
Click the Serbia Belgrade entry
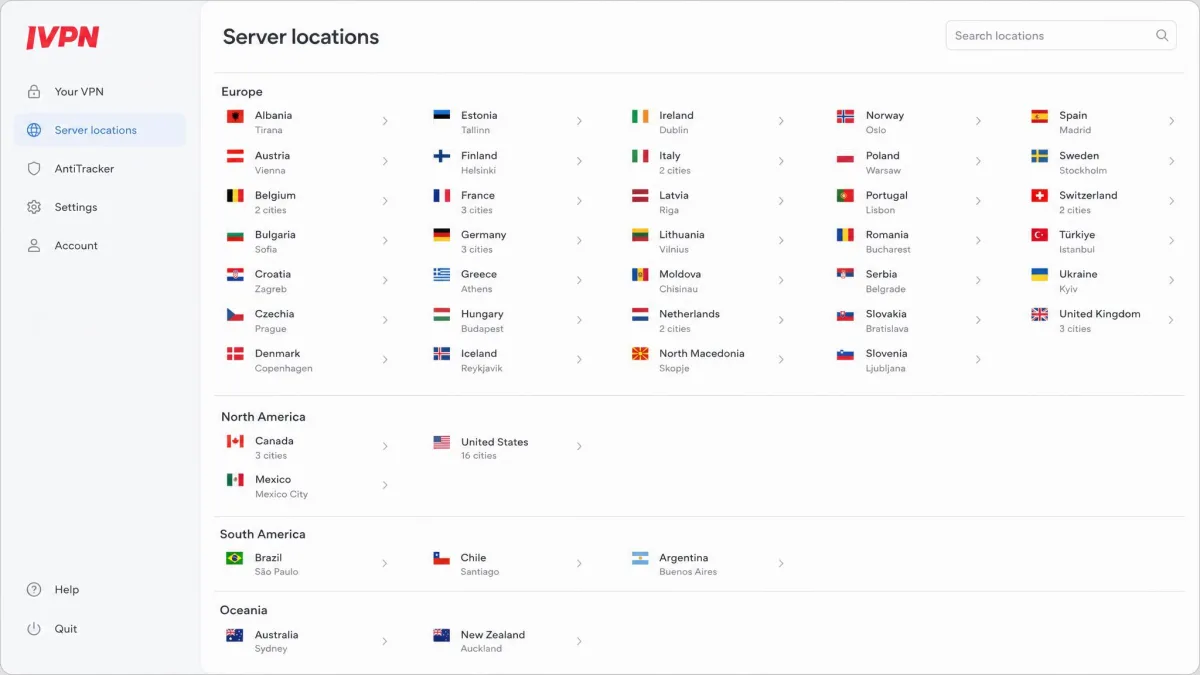click(908, 281)
